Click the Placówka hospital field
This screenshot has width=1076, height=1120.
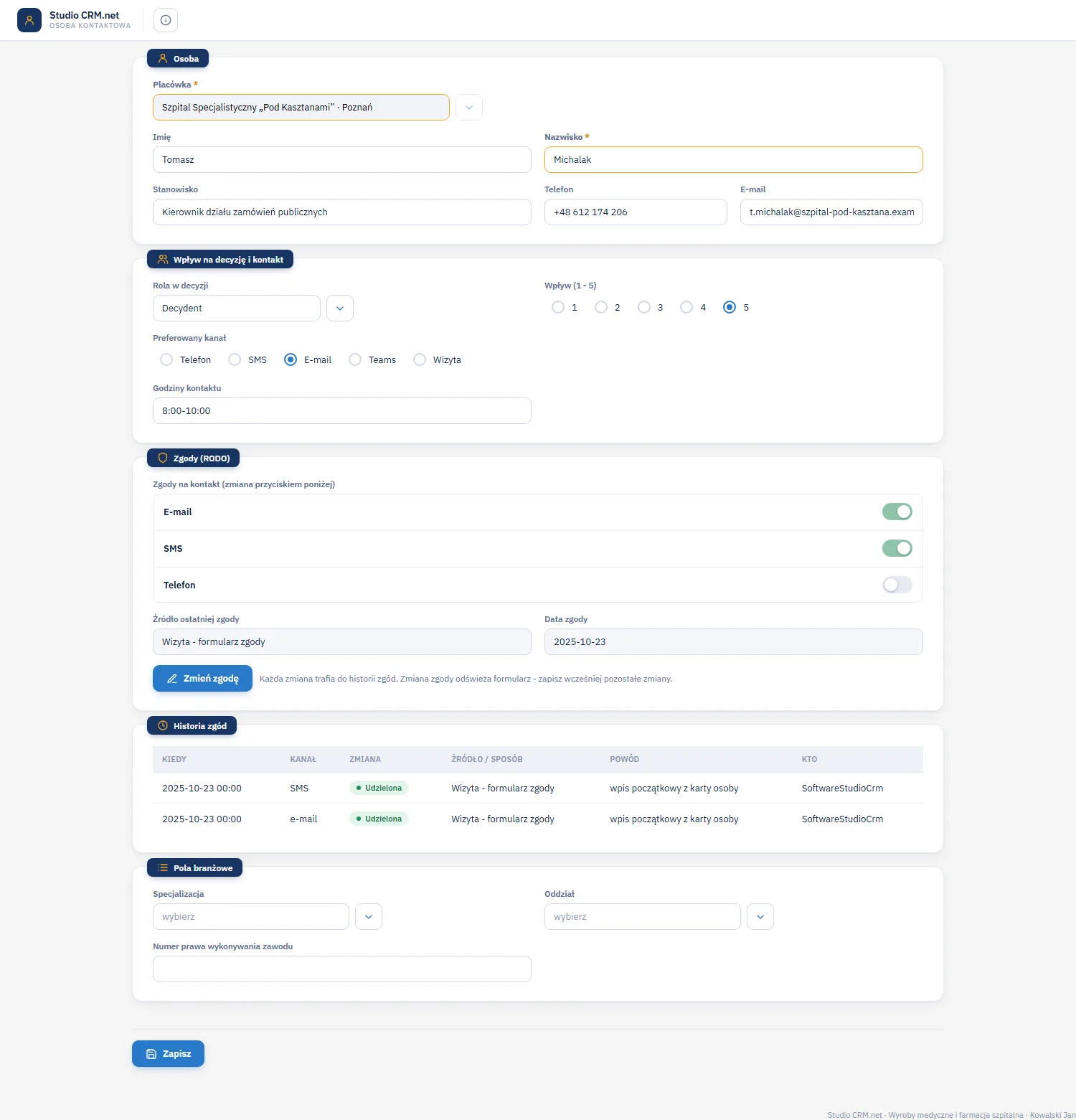(x=301, y=108)
